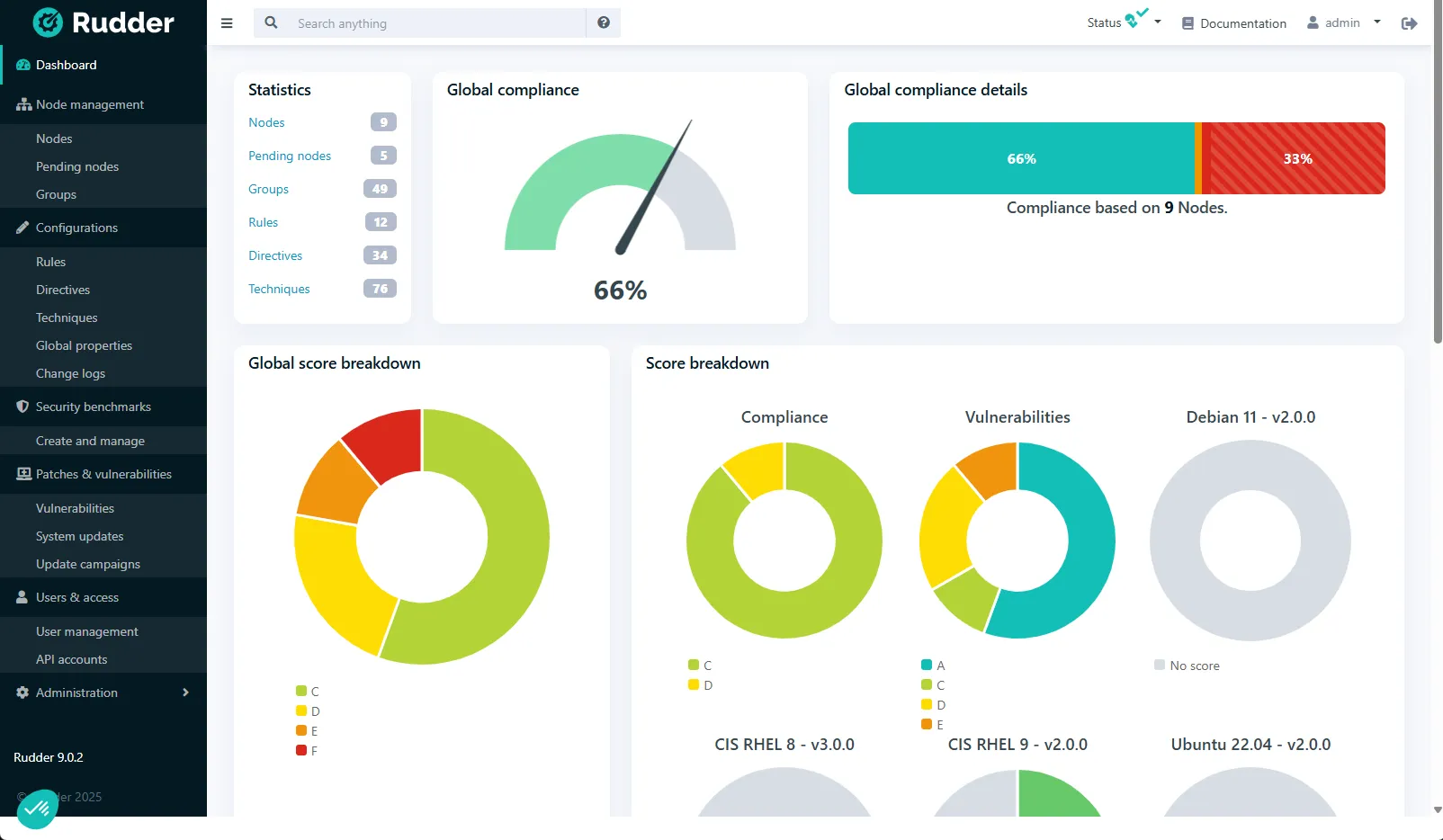Click the red 33% compliance bar segment
Image resolution: width=1443 pixels, height=840 pixels.
(x=1296, y=158)
